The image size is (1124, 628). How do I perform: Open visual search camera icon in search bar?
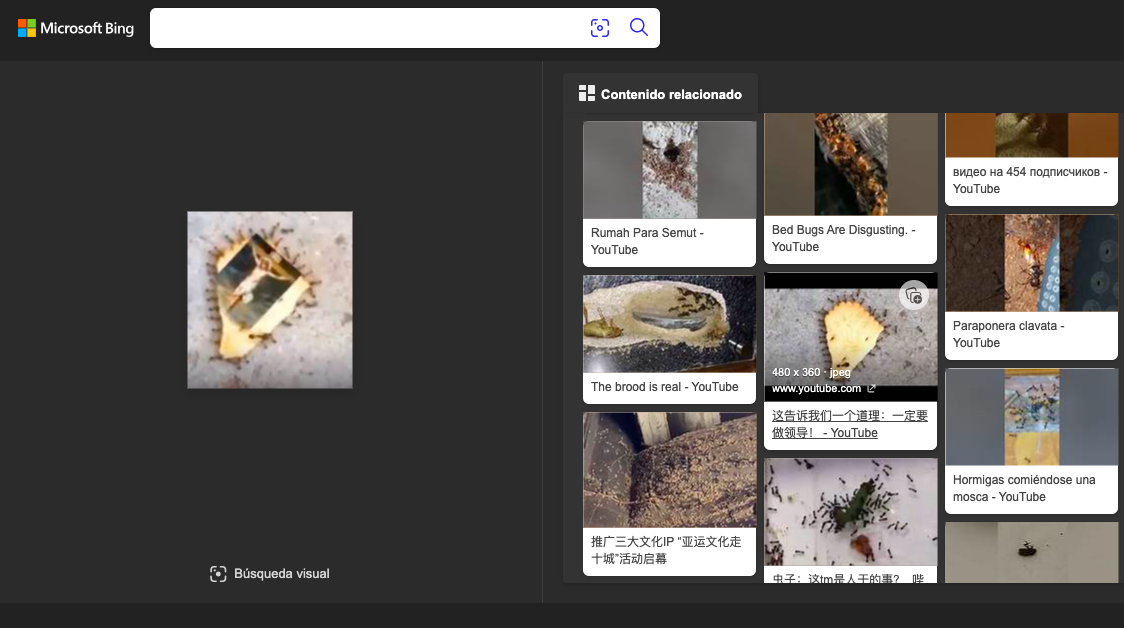pyautogui.click(x=600, y=28)
